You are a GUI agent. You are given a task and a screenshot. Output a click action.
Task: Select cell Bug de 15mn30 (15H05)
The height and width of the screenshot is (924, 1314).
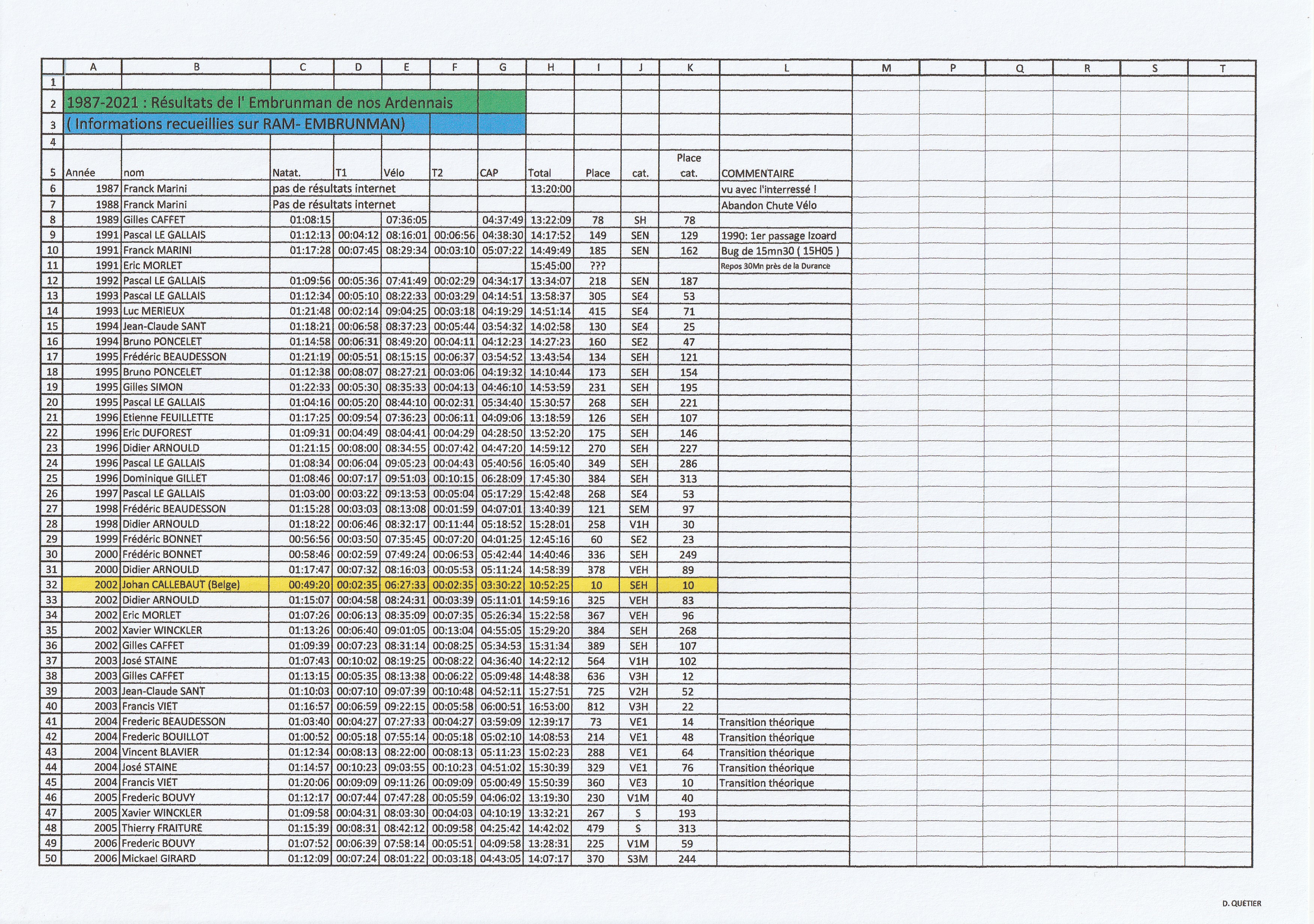point(780,250)
